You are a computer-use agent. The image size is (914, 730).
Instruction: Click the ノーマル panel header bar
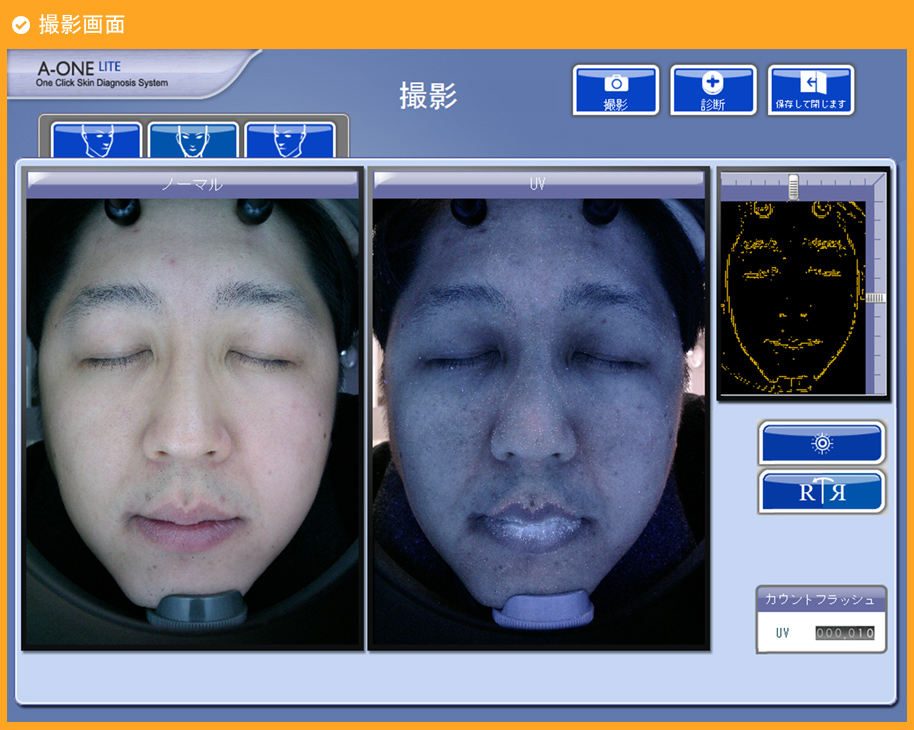(192, 184)
